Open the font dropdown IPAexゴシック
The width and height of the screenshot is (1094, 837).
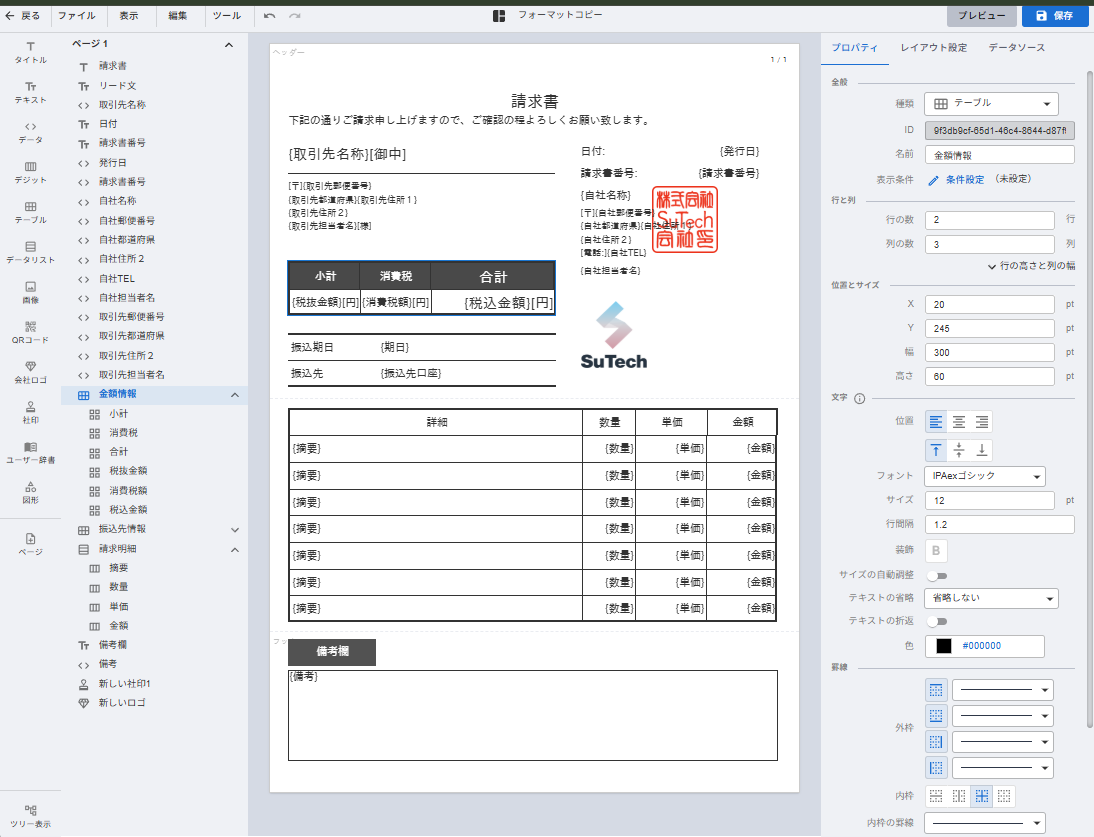point(985,476)
